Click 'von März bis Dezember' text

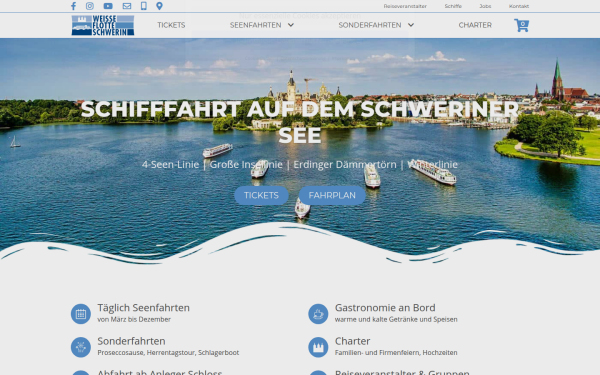(x=134, y=320)
